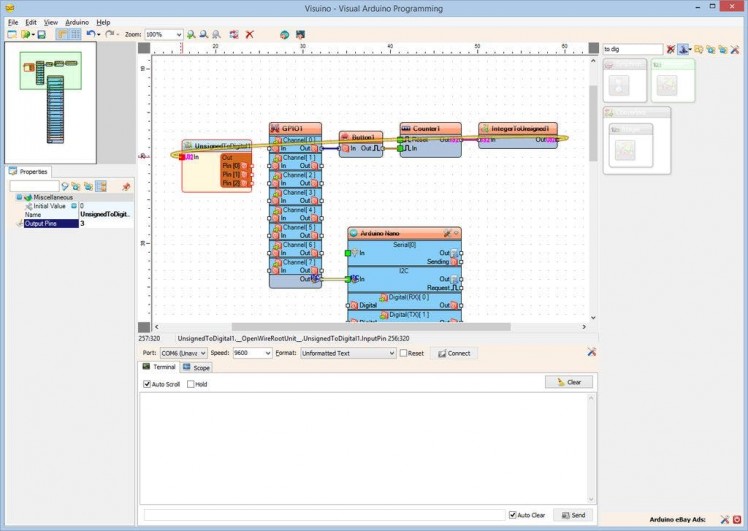Open the Arduino Nano settings tool icon
The width and height of the screenshot is (748, 531).
pyautogui.click(x=447, y=232)
